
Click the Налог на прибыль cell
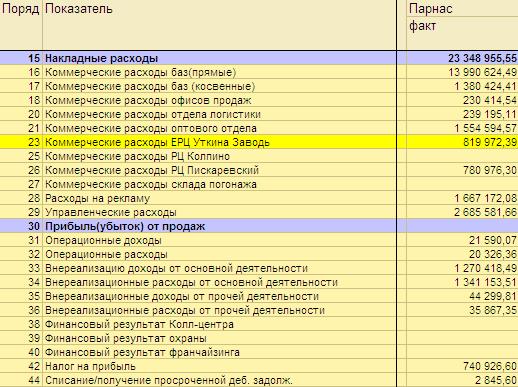[x=219, y=366]
